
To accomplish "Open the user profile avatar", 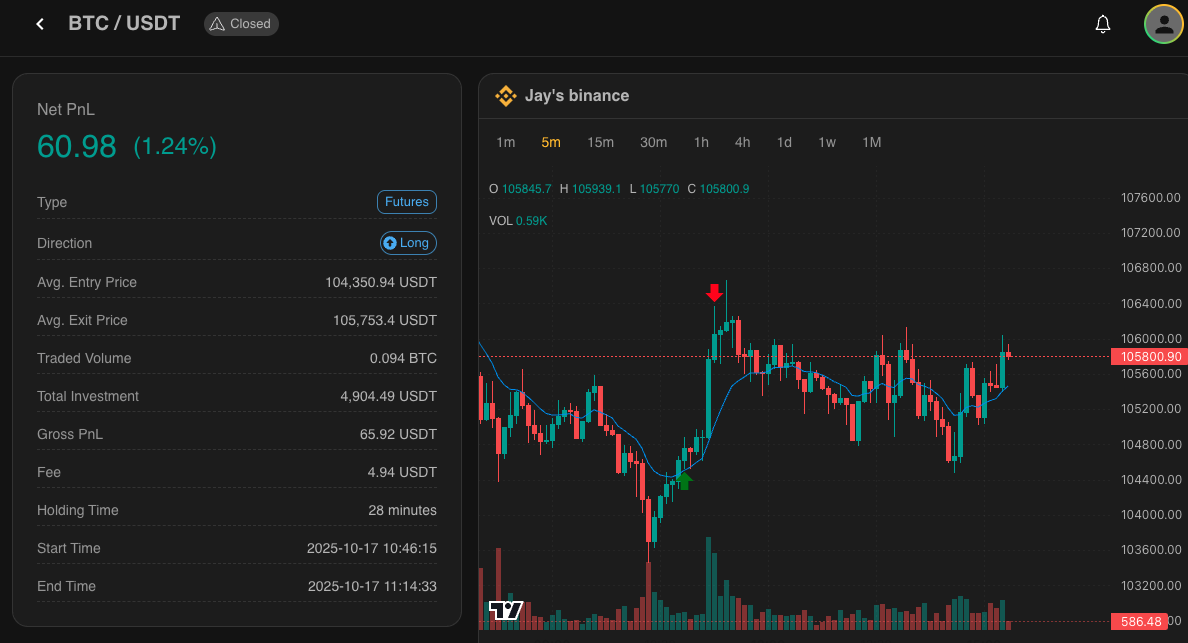I will pyautogui.click(x=1163, y=25).
